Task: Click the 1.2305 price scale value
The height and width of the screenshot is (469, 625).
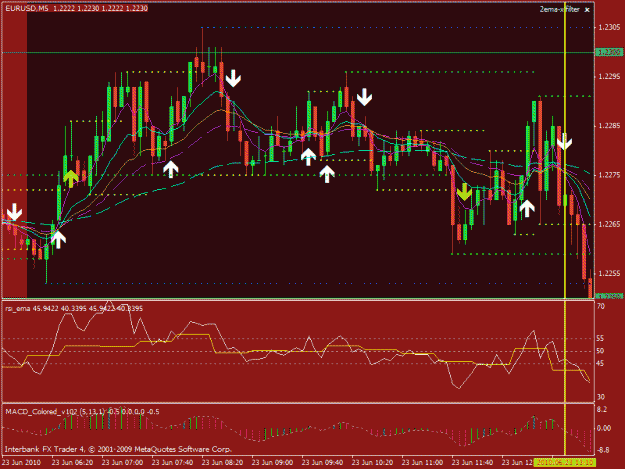Action: [609, 27]
